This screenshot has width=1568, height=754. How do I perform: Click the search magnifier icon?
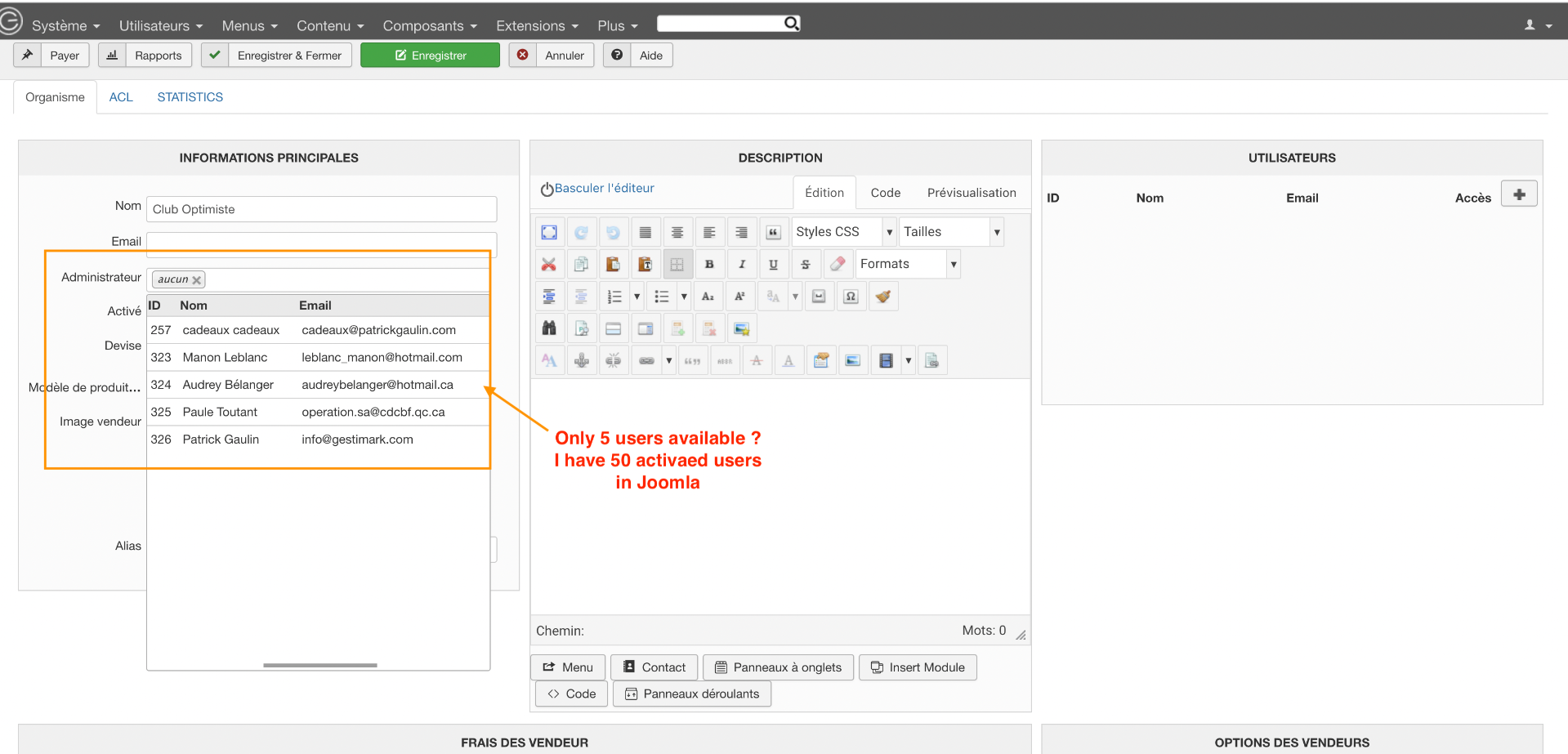click(x=791, y=23)
